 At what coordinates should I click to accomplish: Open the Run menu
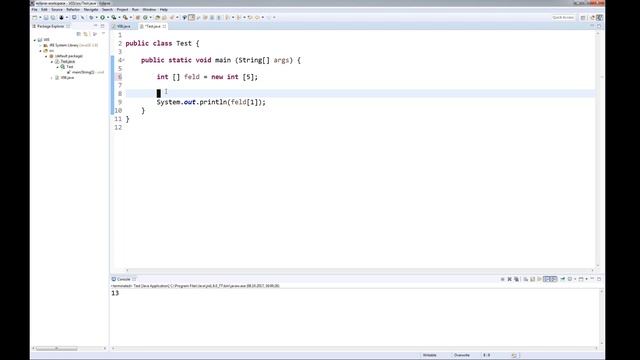click(x=135, y=9)
